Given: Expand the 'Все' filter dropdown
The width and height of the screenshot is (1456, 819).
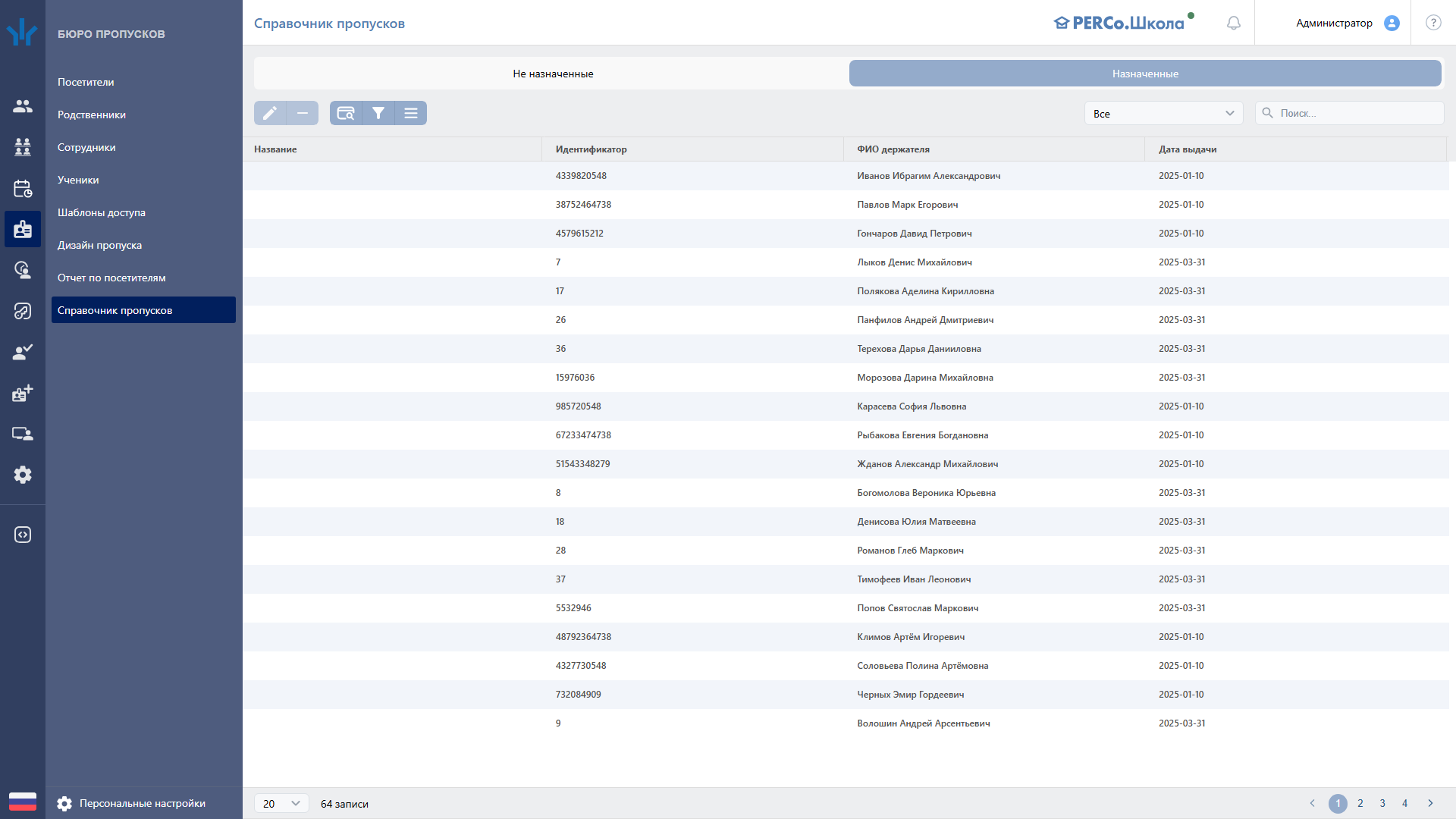Looking at the screenshot, I should (x=1164, y=113).
